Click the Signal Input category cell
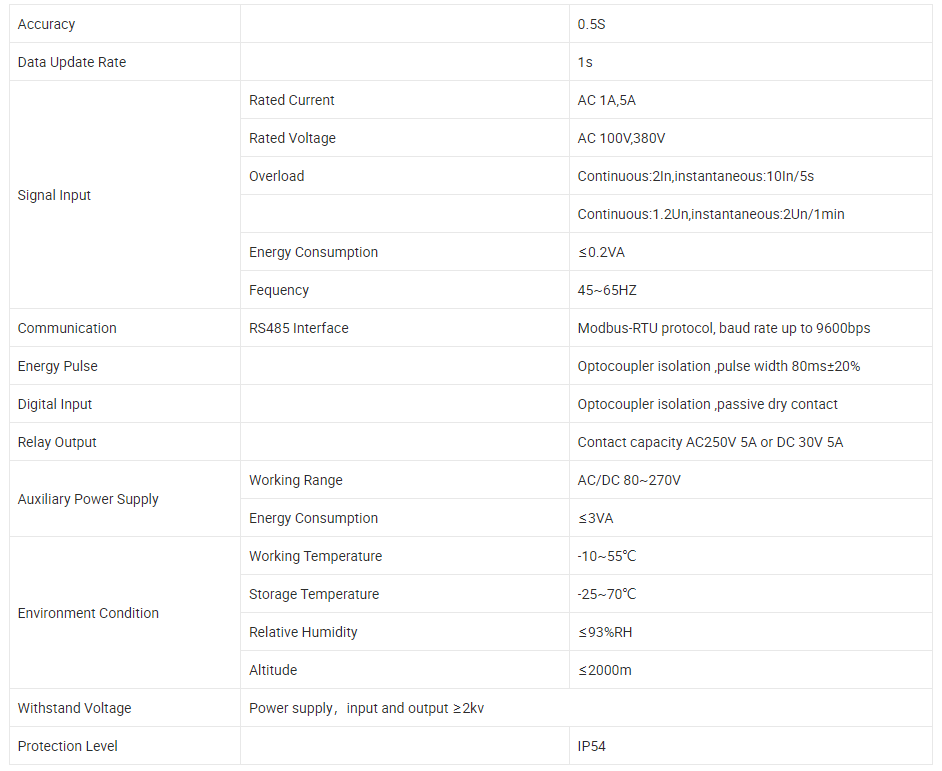 coord(125,195)
